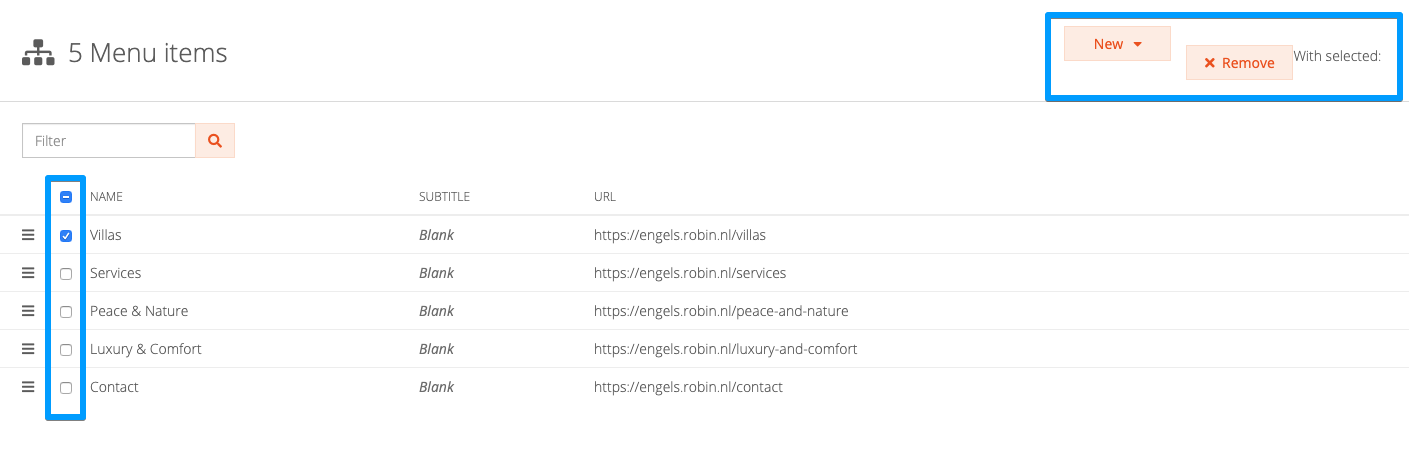Toggle the select-all header checkbox
Image resolution: width=1409 pixels, height=467 pixels.
coord(66,197)
